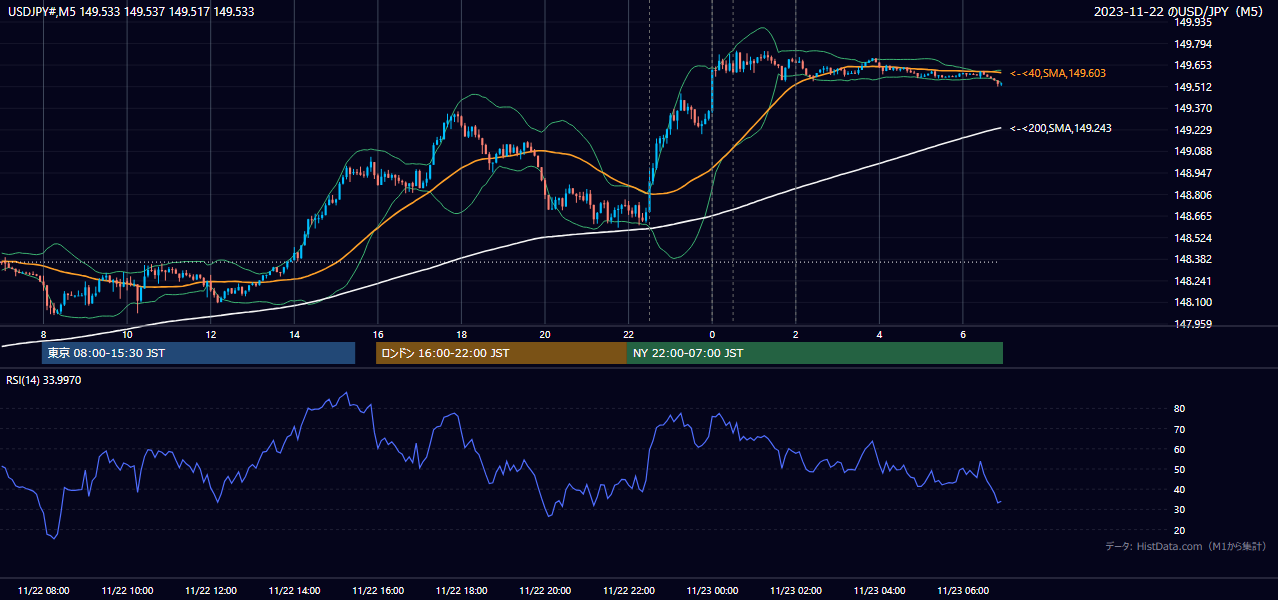
Task: Click the 149.512 price axis label
Action: (x=1194, y=86)
